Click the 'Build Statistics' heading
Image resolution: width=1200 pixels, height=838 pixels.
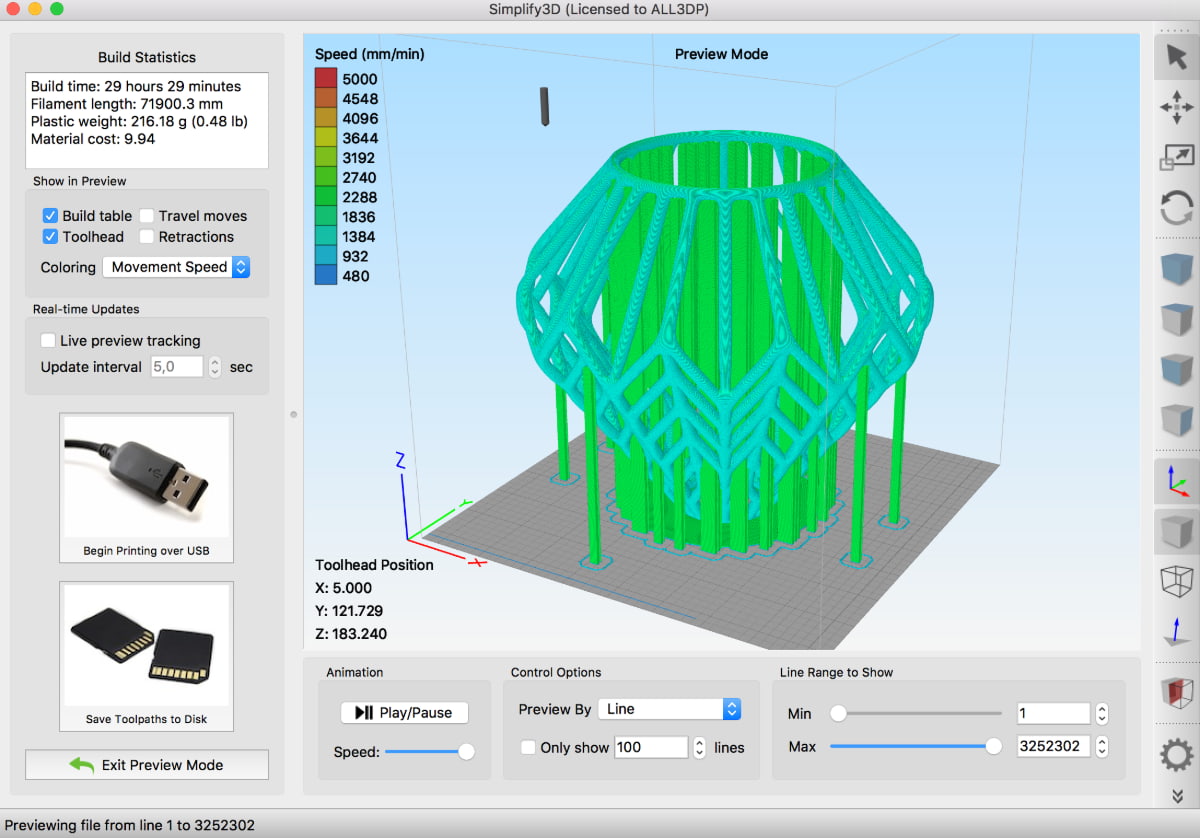(147, 57)
